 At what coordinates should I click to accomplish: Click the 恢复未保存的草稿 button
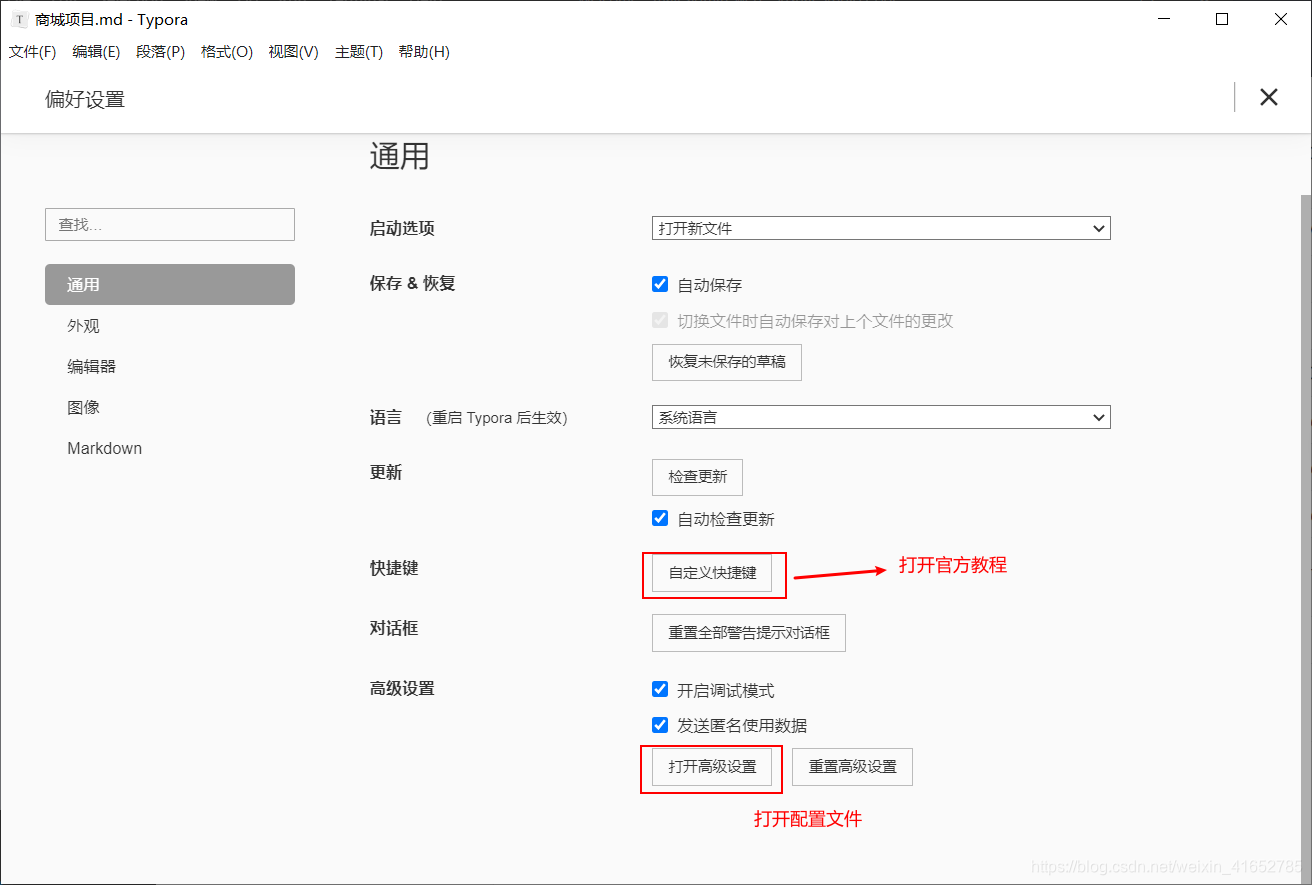coord(727,362)
